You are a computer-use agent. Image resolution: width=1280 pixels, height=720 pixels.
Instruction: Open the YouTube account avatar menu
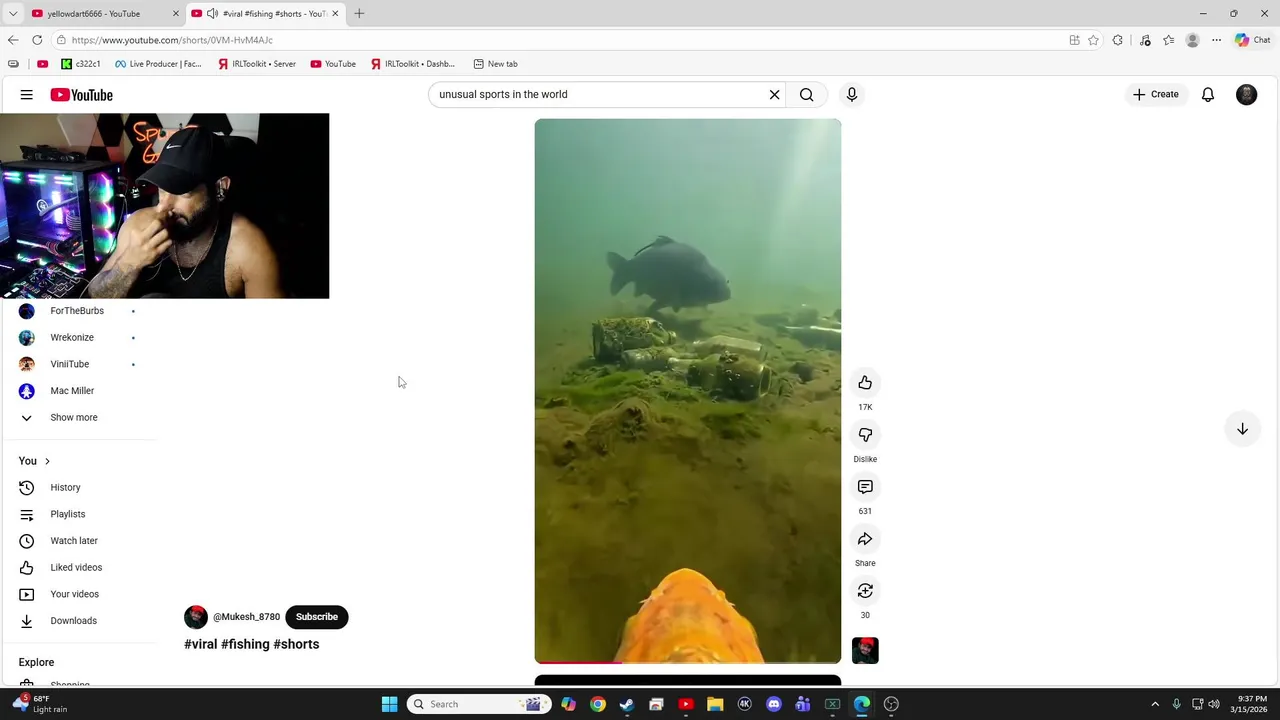click(1246, 94)
